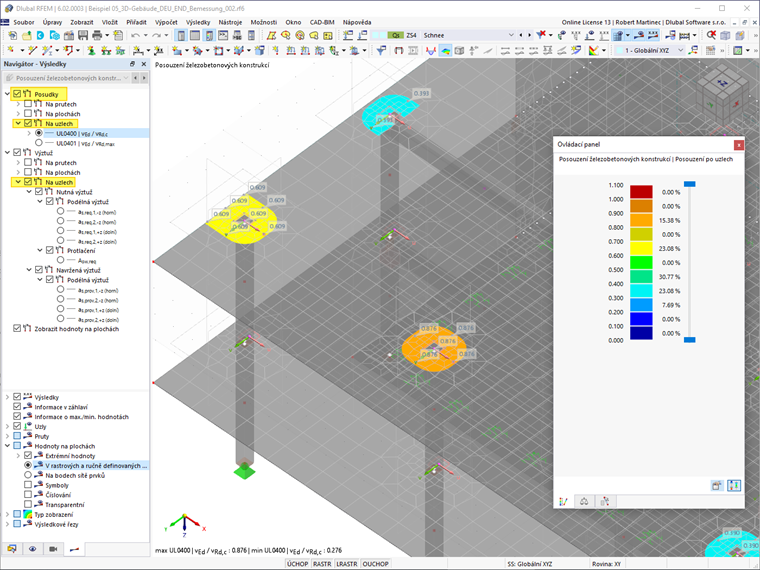Open the Výpočet menu

pyautogui.click(x=166, y=22)
